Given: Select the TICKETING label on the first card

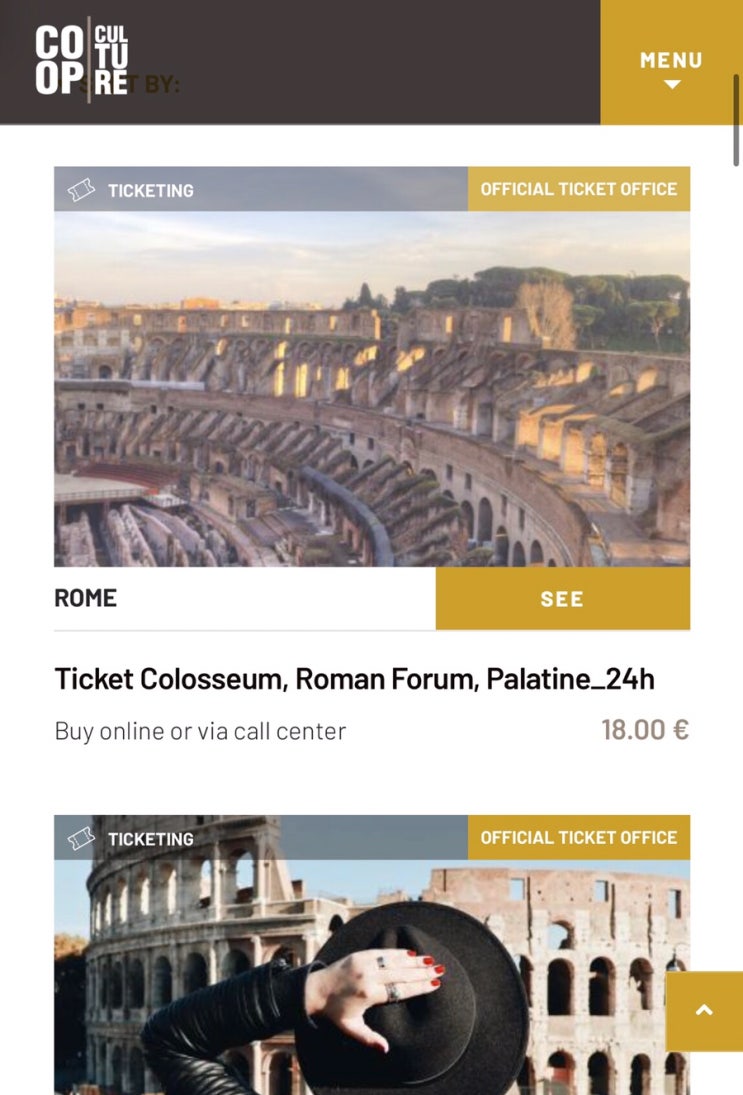Looking at the screenshot, I should pyautogui.click(x=150, y=190).
